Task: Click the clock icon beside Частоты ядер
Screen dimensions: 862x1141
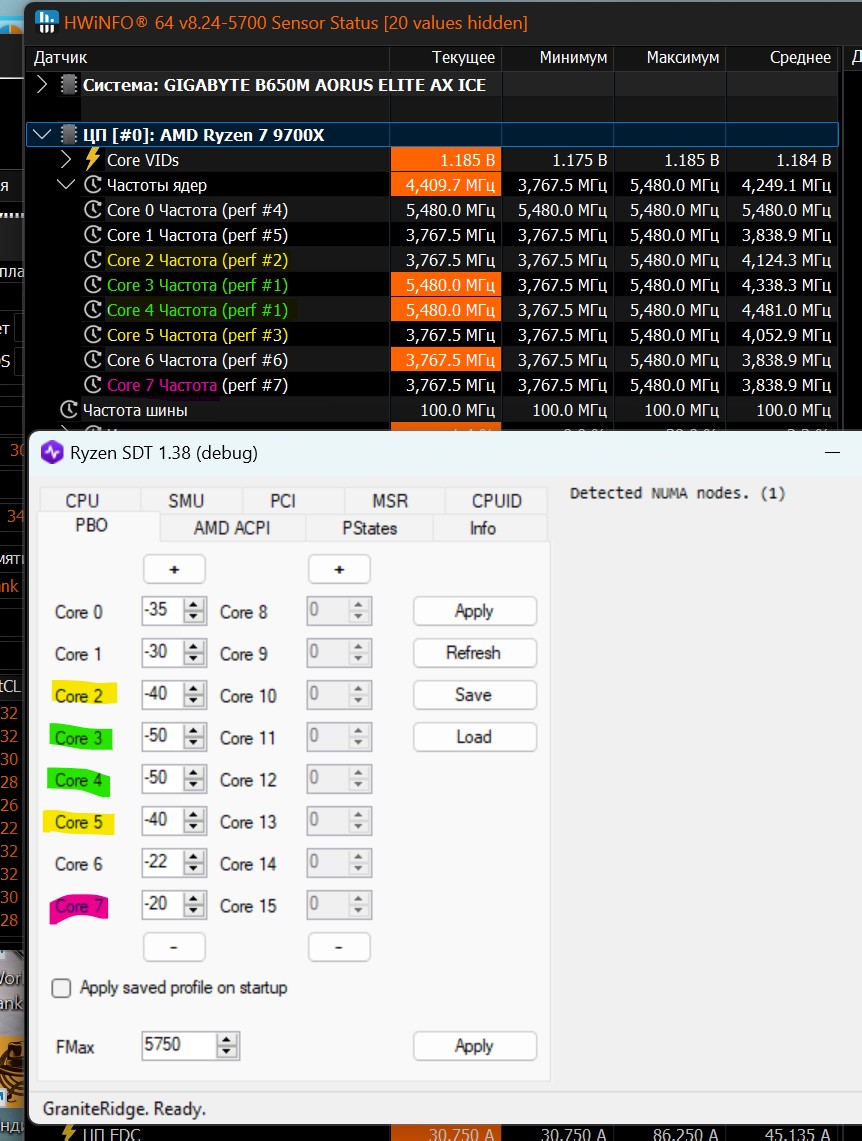Action: 92,185
